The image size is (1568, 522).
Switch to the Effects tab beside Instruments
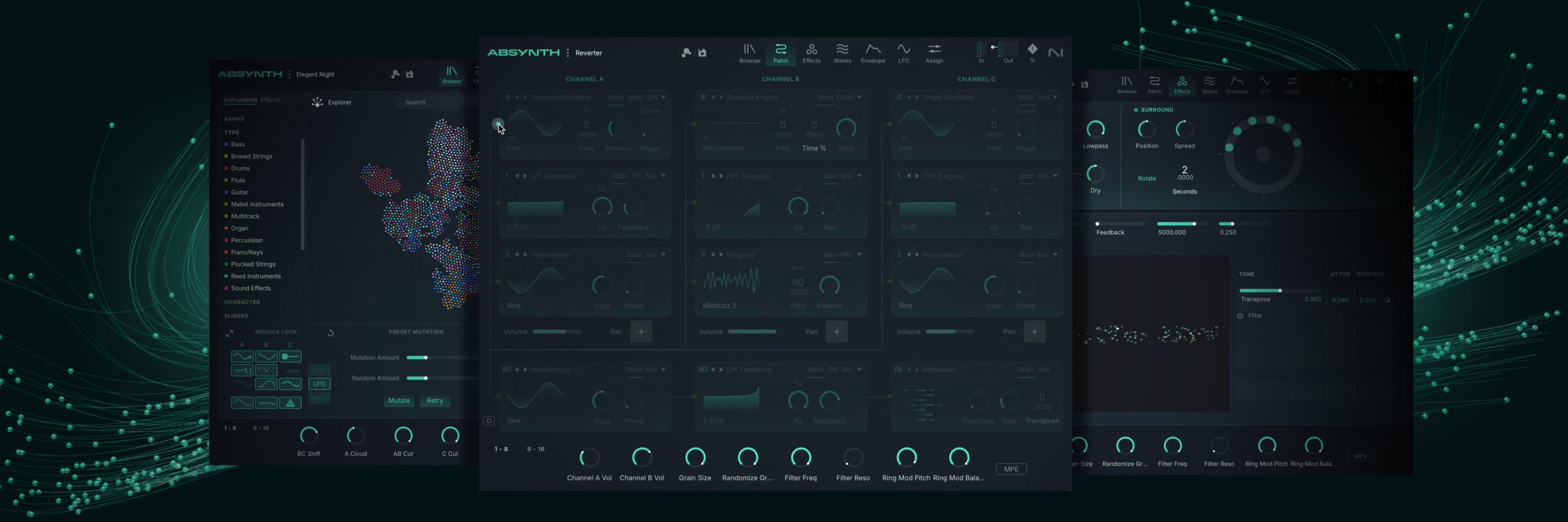coord(270,100)
